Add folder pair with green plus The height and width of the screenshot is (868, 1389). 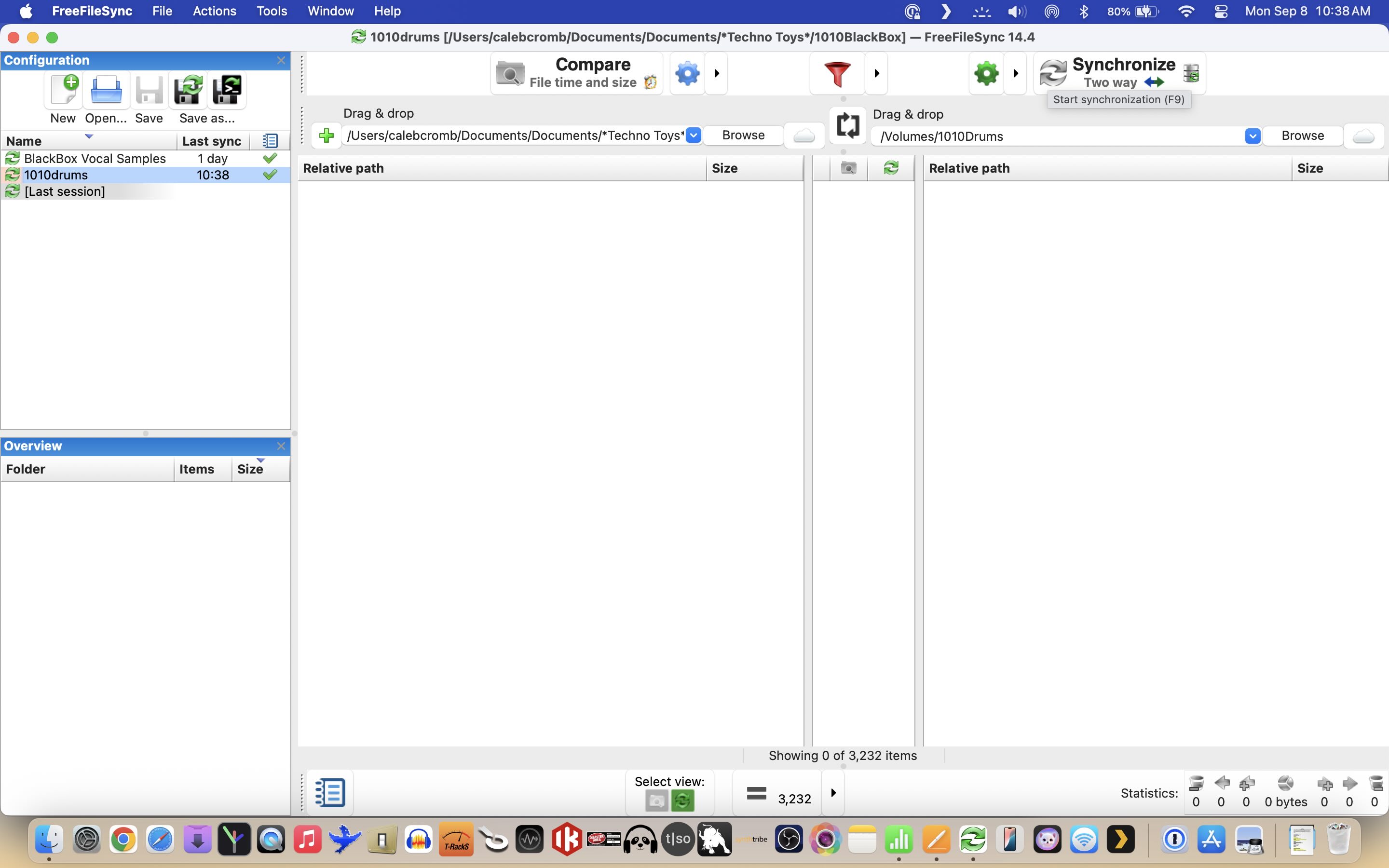326,136
